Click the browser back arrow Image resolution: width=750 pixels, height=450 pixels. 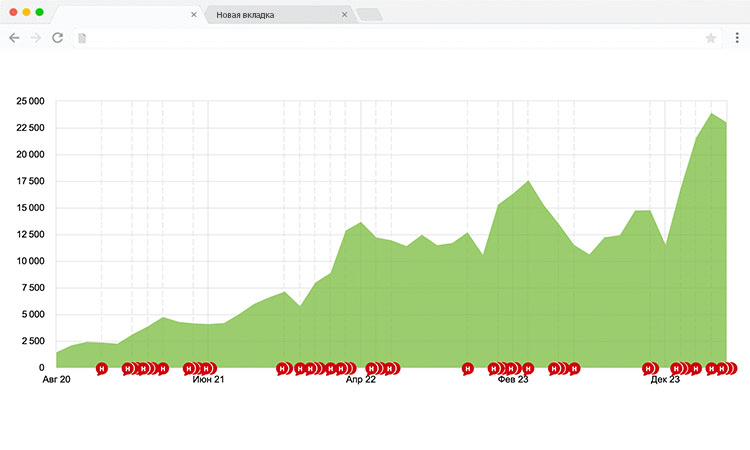[x=14, y=38]
